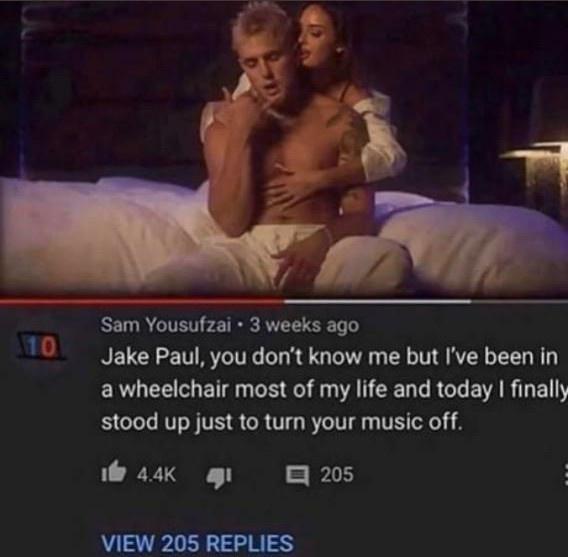Like the comment with thumbs up icon
Image resolution: width=568 pixels, height=557 pixels.
click(114, 472)
